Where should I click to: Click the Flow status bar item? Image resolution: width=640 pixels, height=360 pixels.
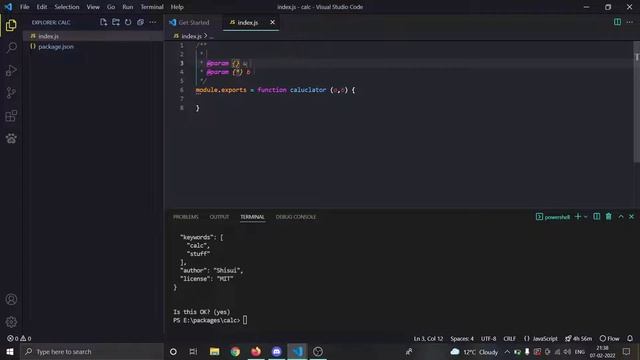pyautogui.click(x=609, y=338)
